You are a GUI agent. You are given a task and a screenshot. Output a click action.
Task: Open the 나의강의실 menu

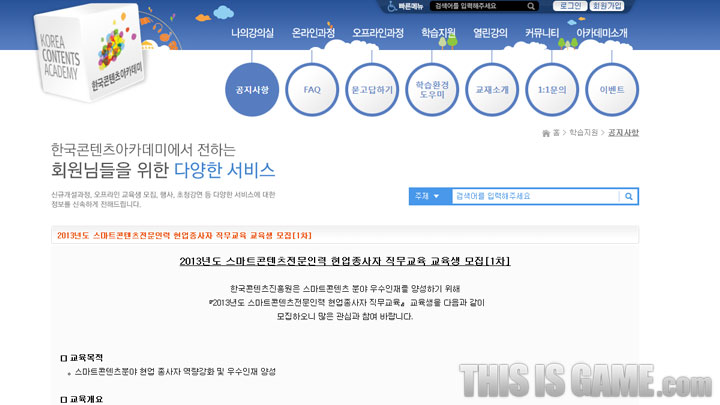click(x=252, y=33)
